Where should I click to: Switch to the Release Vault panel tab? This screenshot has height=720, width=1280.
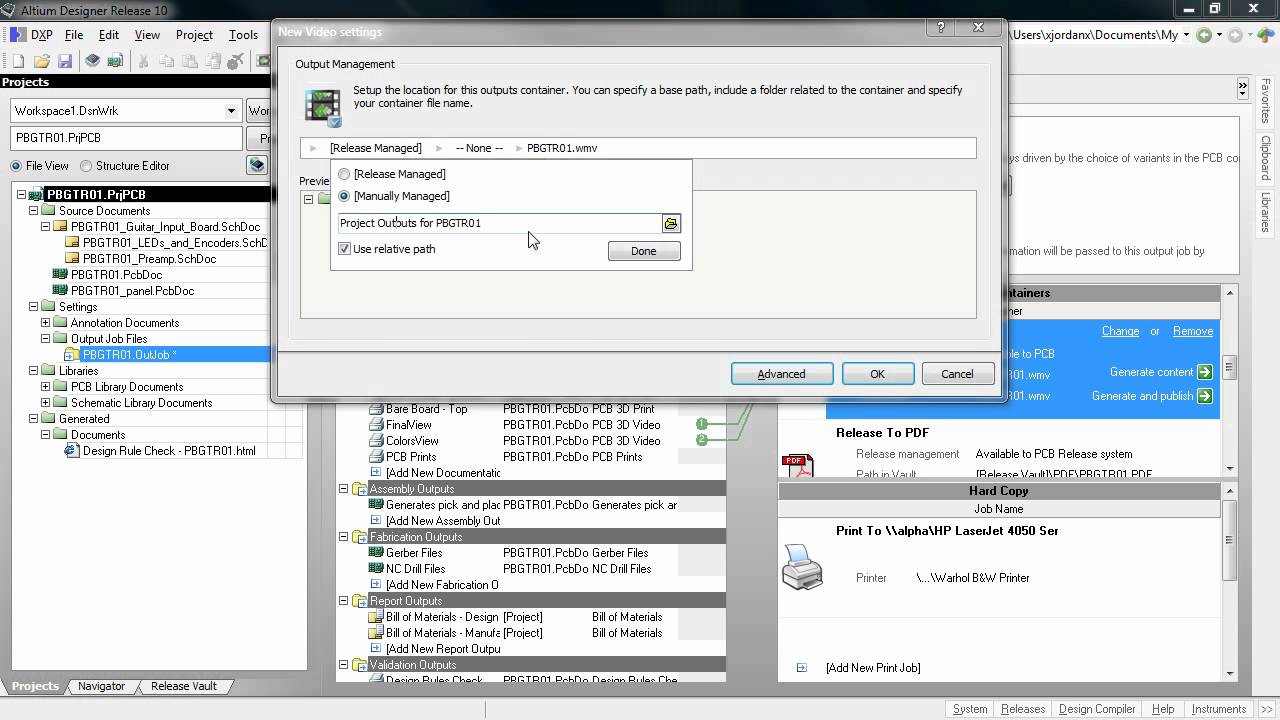point(184,686)
